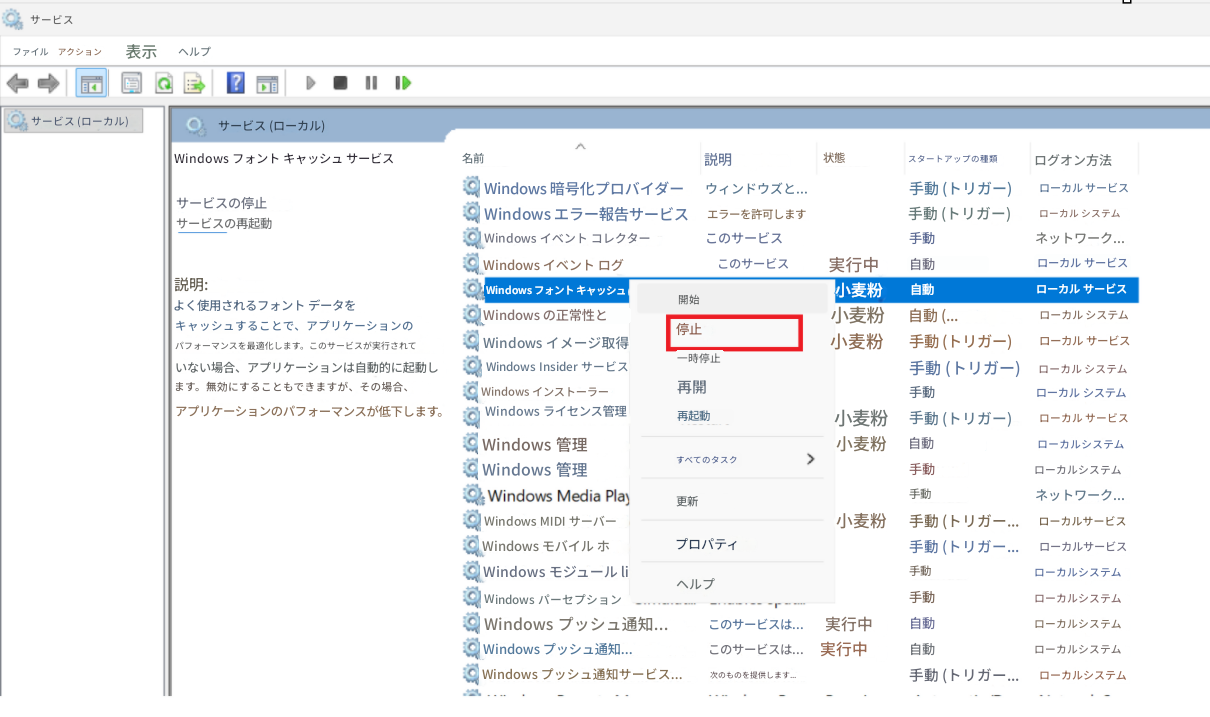Image resolution: width=1210 pixels, height=717 pixels.
Task: Click gear icon beside Windows MIDI サーバー
Action: click(x=472, y=520)
